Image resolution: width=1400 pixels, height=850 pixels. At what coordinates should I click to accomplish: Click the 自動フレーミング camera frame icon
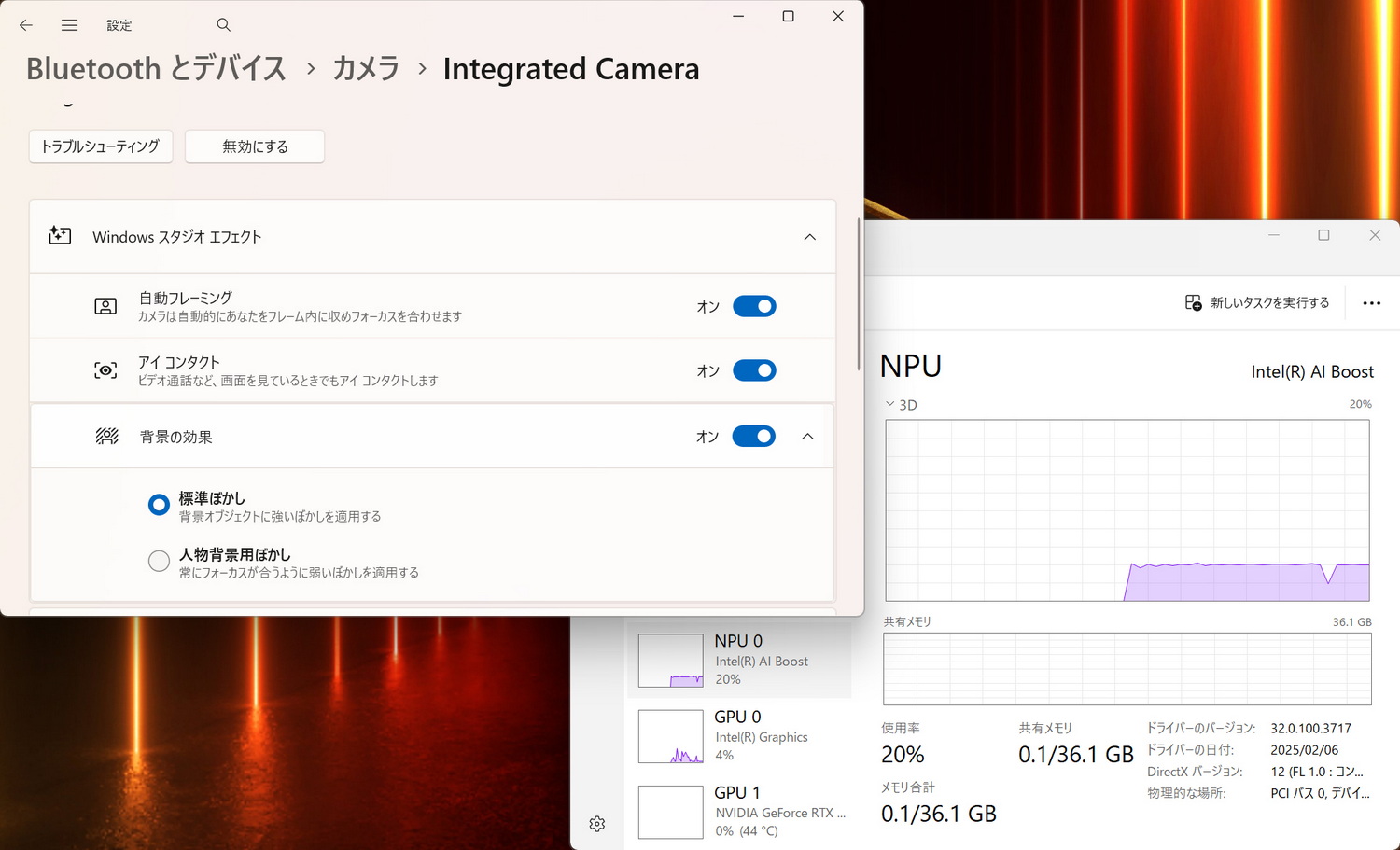(x=105, y=305)
